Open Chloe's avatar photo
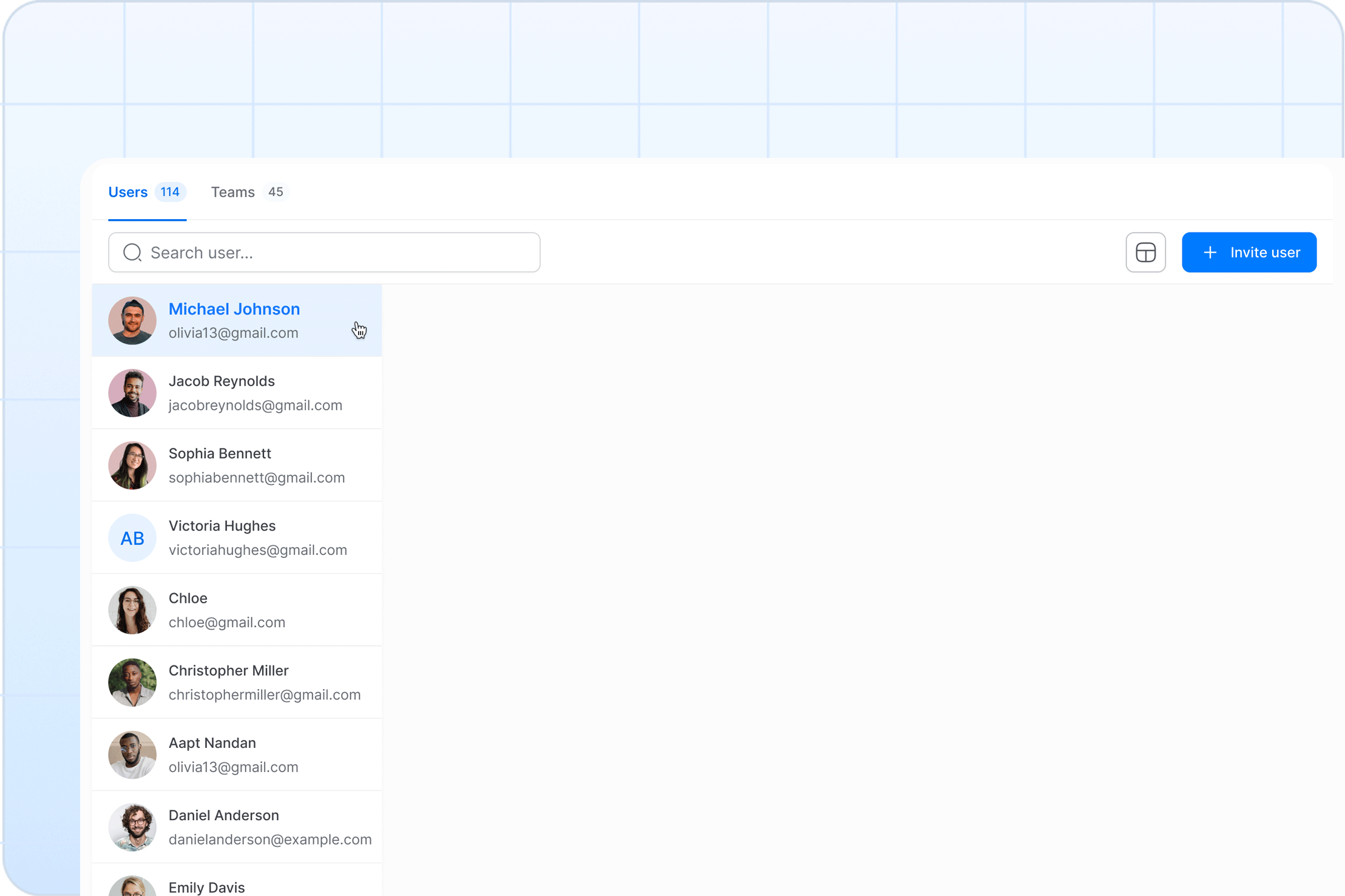Image resolution: width=1345 pixels, height=896 pixels. coord(132,610)
